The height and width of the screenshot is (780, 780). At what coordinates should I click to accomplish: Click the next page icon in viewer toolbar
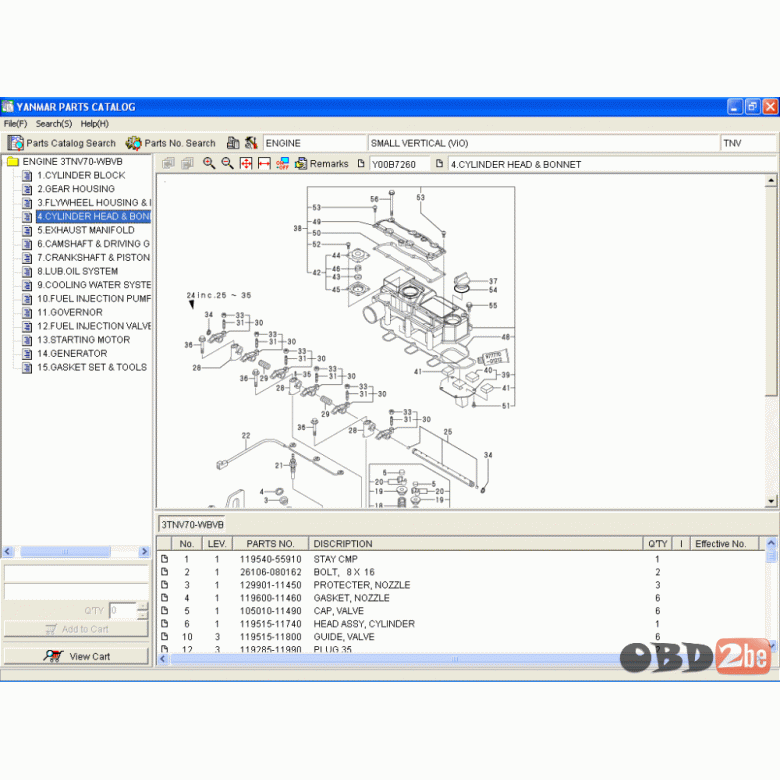tap(187, 163)
